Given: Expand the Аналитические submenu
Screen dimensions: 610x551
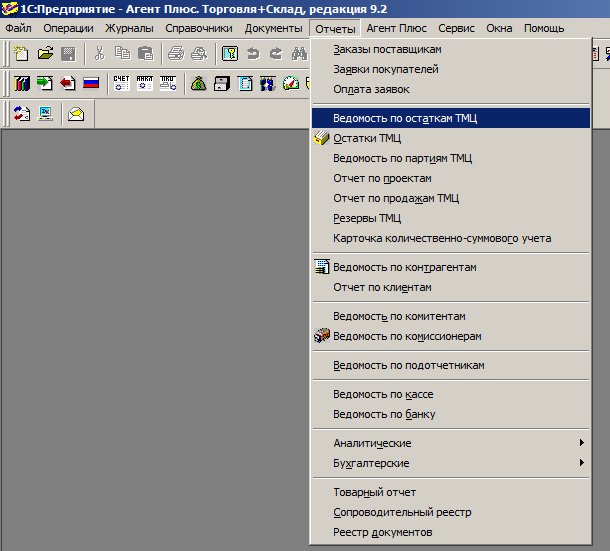Looking at the screenshot, I should [451, 443].
